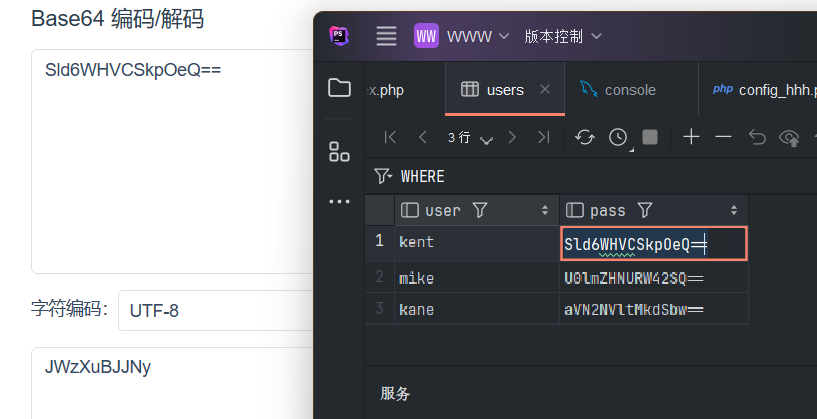The image size is (817, 419).
Task: Delete the selected row with minus icon
Action: coord(723,137)
